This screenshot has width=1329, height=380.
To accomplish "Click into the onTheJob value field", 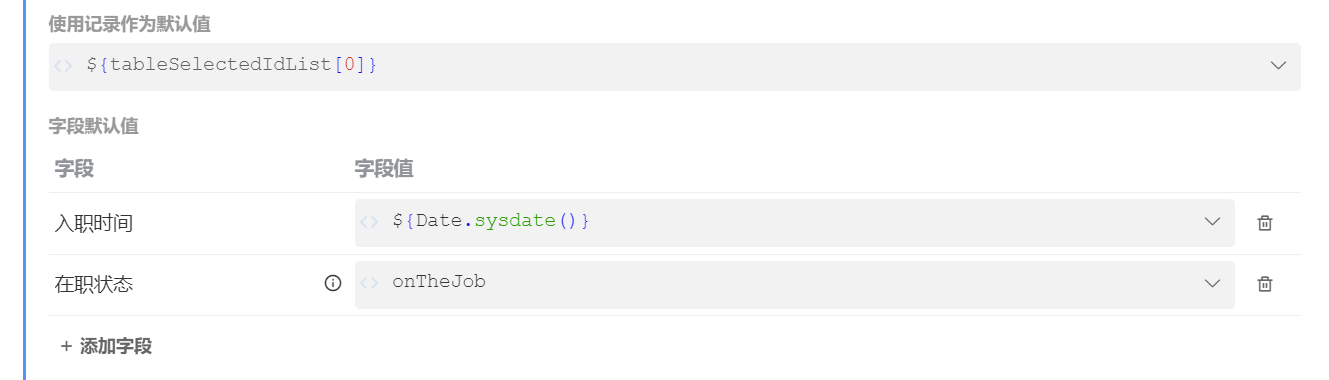I will point(795,284).
